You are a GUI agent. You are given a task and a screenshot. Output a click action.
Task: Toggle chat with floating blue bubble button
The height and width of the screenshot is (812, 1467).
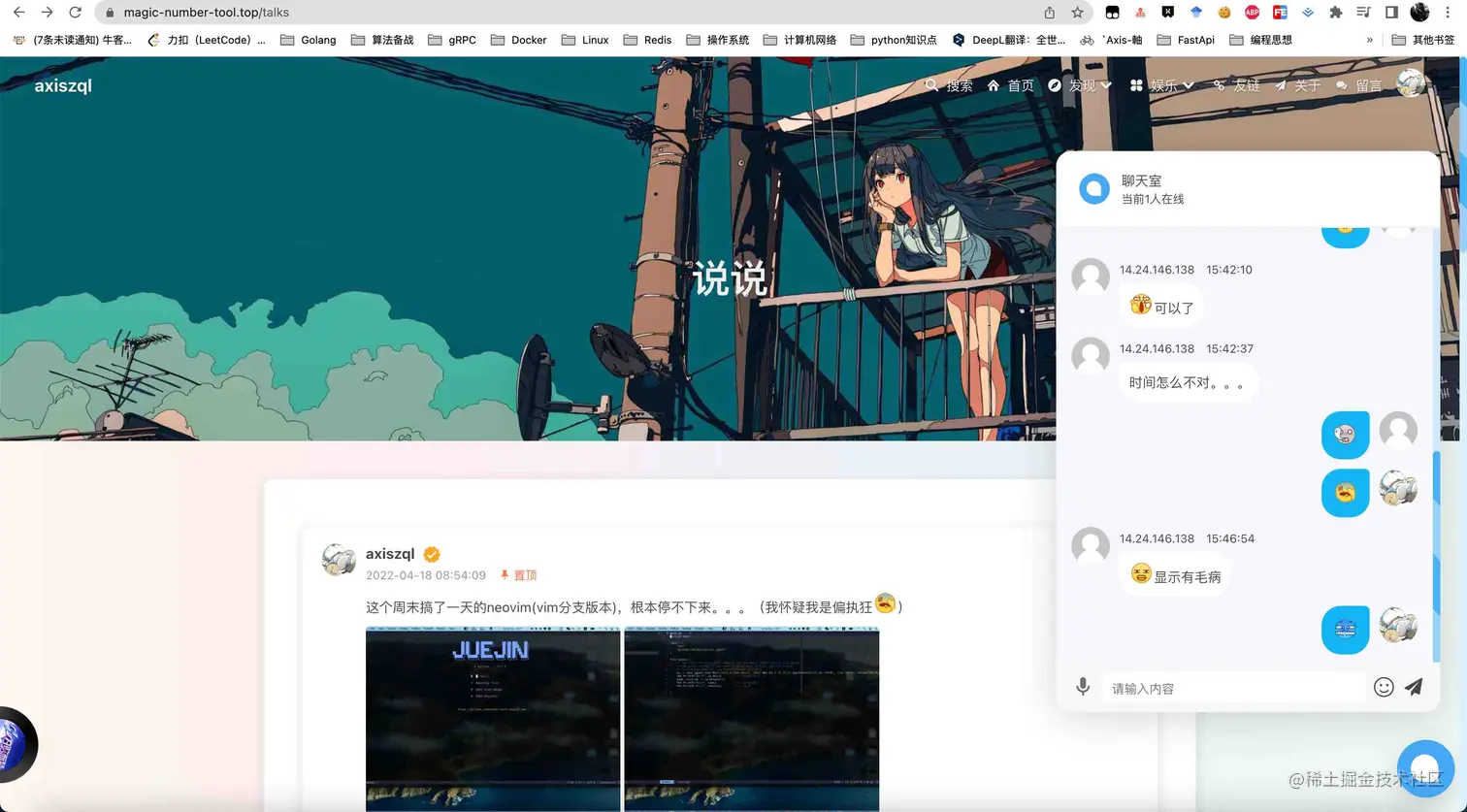1425,768
